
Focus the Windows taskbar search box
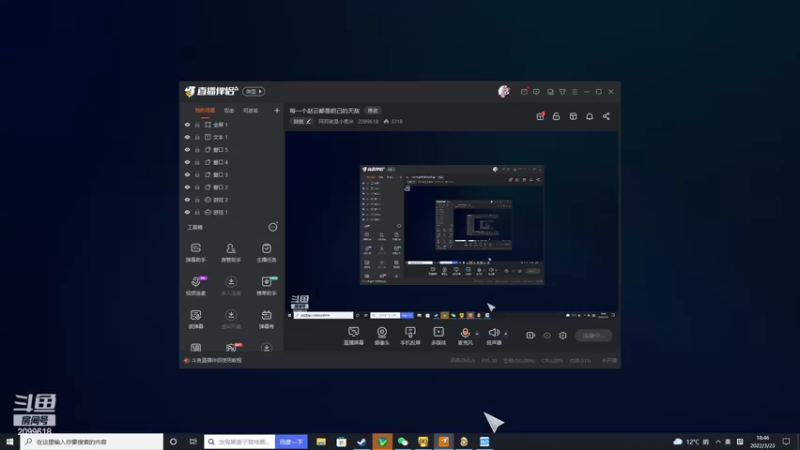[92, 441]
